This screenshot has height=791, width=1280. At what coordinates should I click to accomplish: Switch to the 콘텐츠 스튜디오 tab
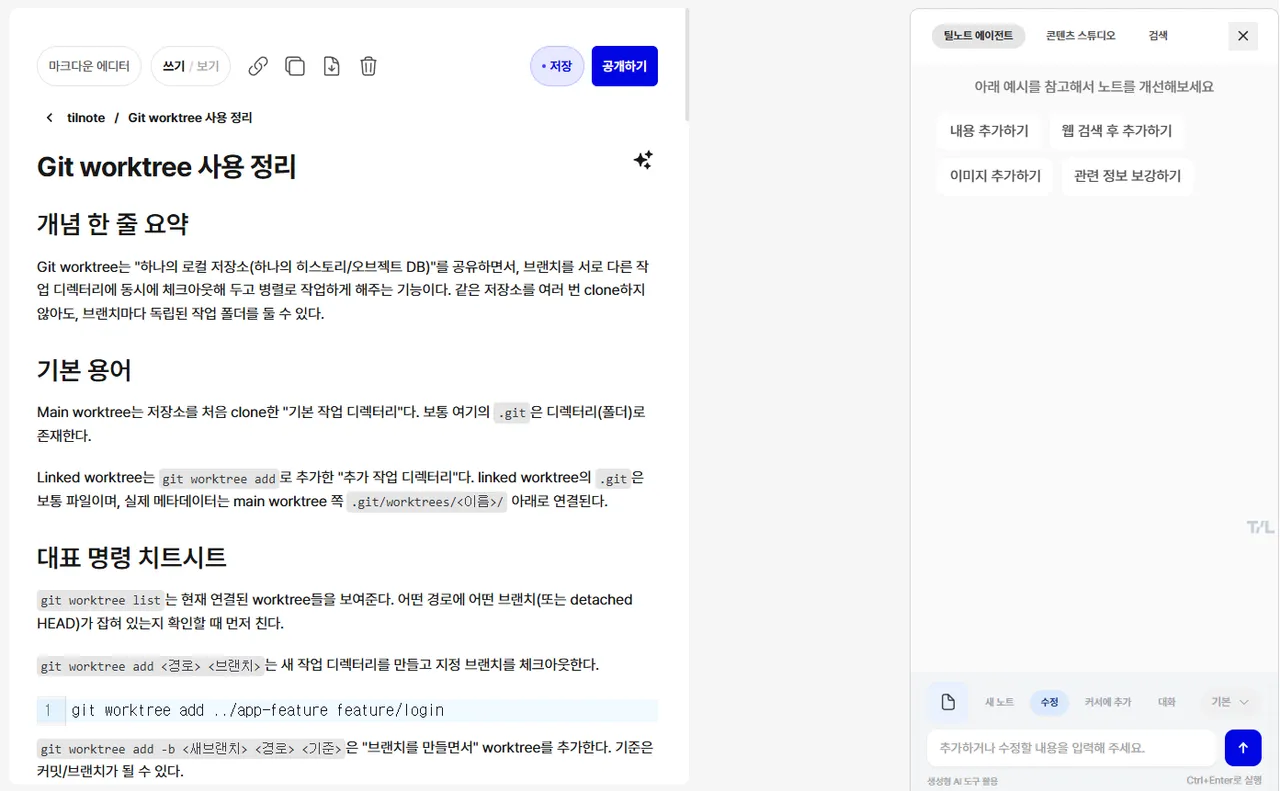(x=1081, y=36)
